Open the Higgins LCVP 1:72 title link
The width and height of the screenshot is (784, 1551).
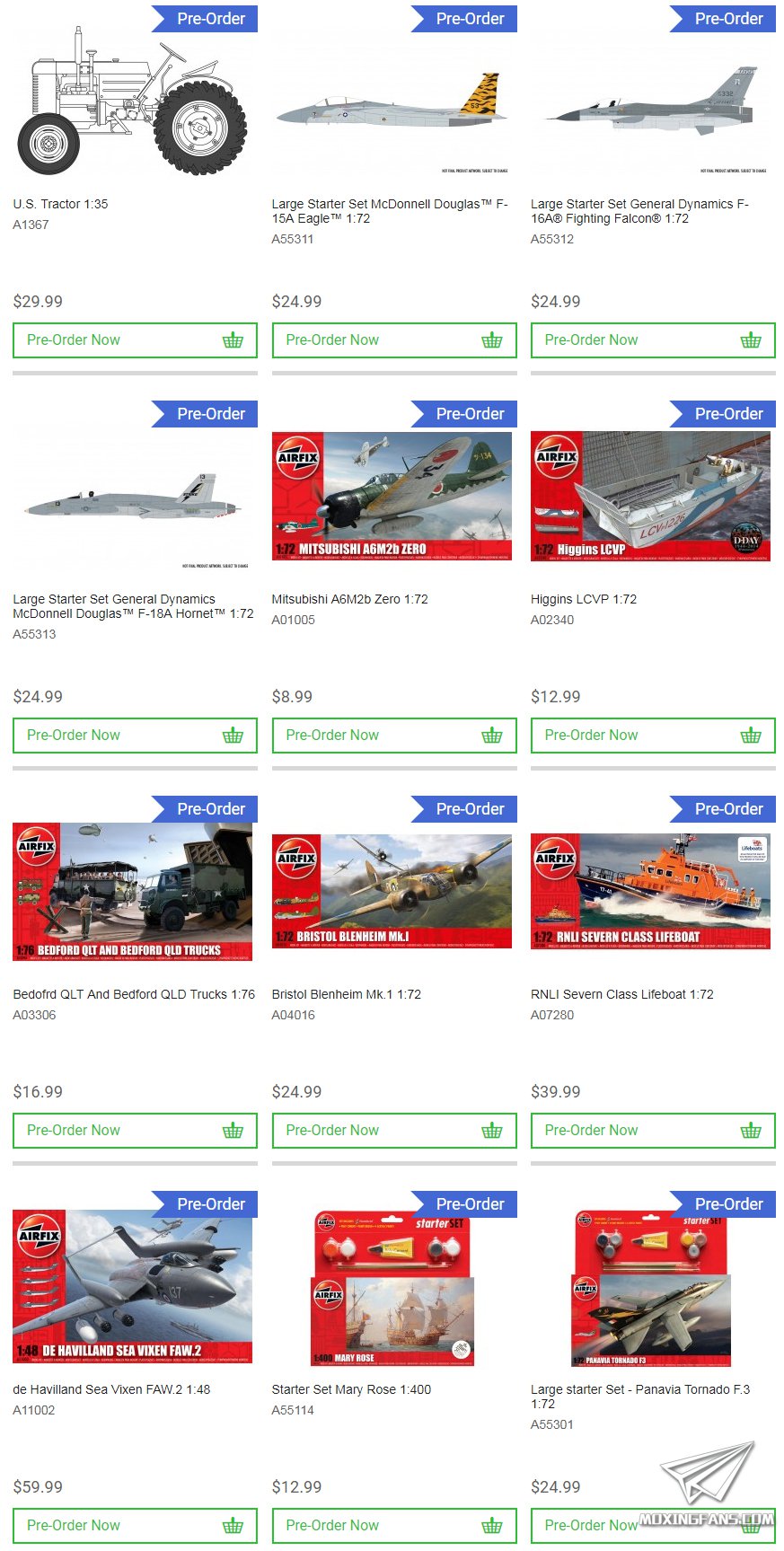(584, 599)
